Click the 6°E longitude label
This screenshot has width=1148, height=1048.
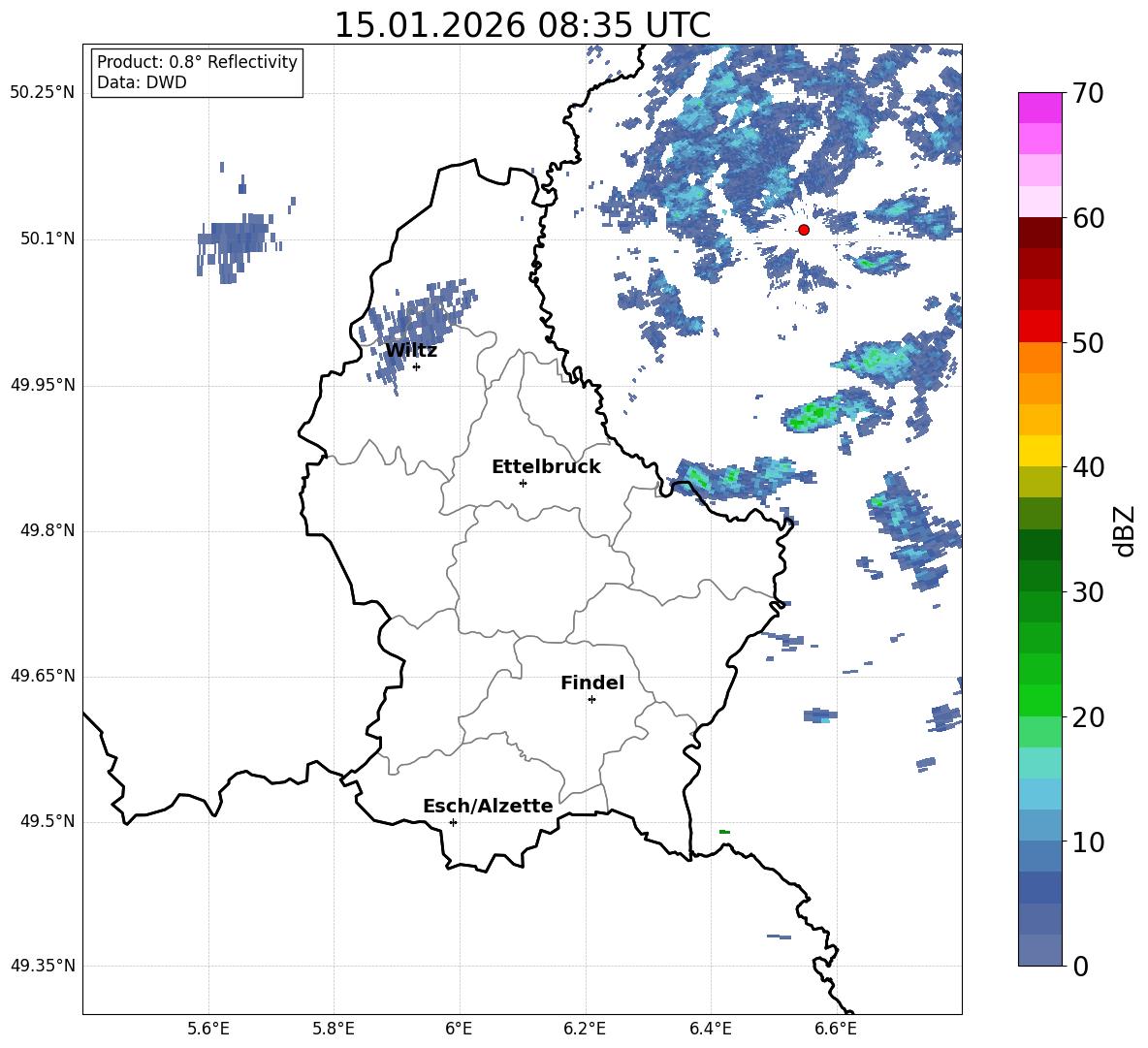click(459, 1029)
